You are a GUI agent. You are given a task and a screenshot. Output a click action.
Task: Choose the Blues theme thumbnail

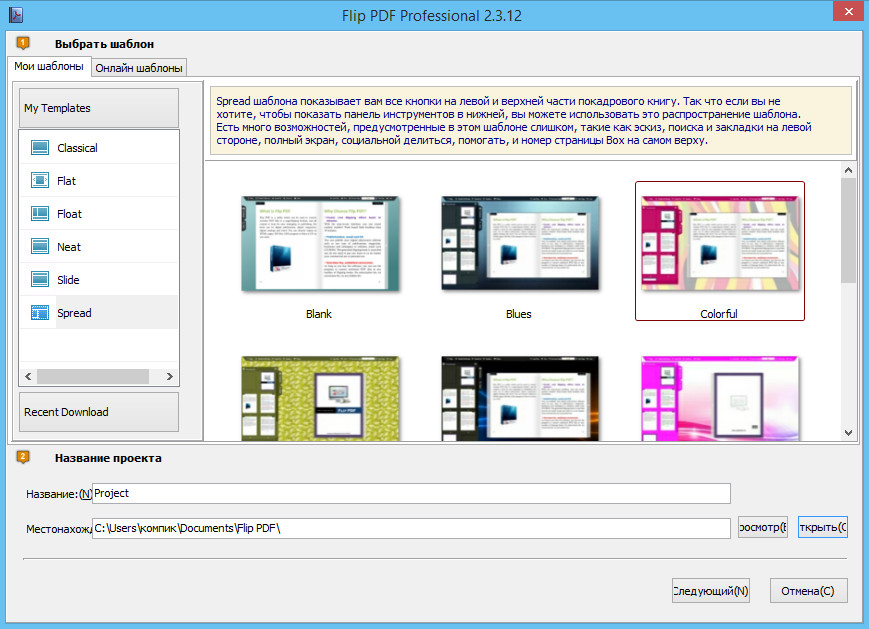click(520, 243)
